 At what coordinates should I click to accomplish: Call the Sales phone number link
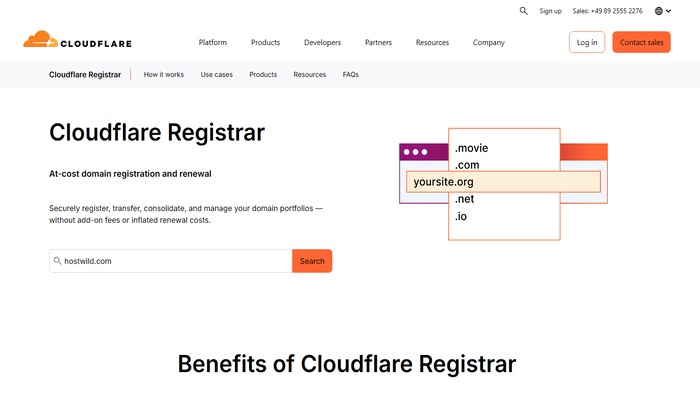coord(607,11)
